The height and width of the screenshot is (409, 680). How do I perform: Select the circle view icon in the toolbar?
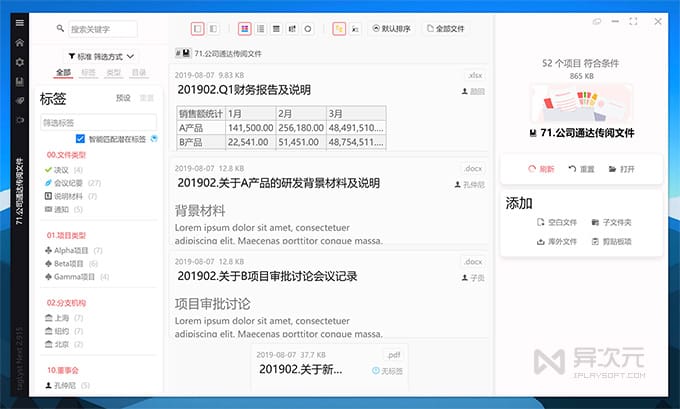click(308, 29)
